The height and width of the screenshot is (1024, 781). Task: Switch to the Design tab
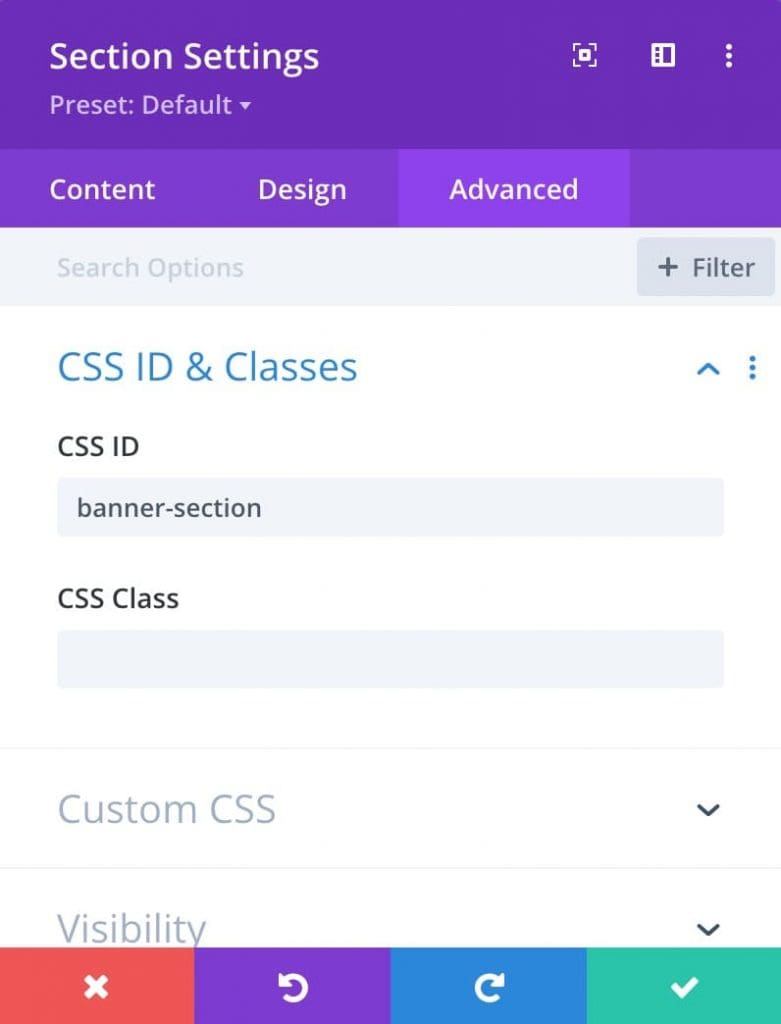coord(302,189)
